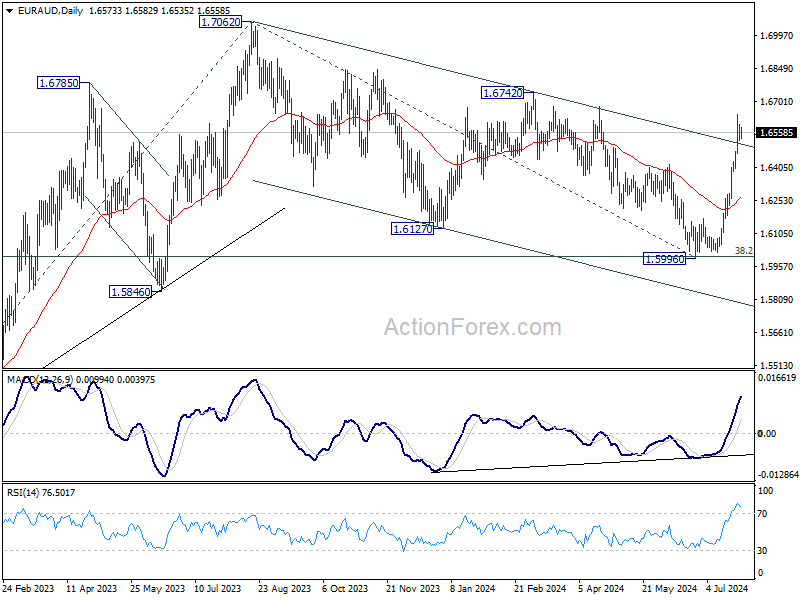Select the MACD axis value 0.016619

[x=777, y=378]
